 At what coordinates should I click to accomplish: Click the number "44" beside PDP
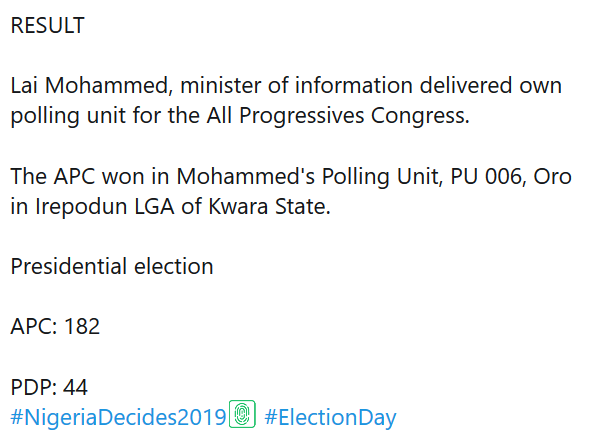pyautogui.click(x=76, y=387)
